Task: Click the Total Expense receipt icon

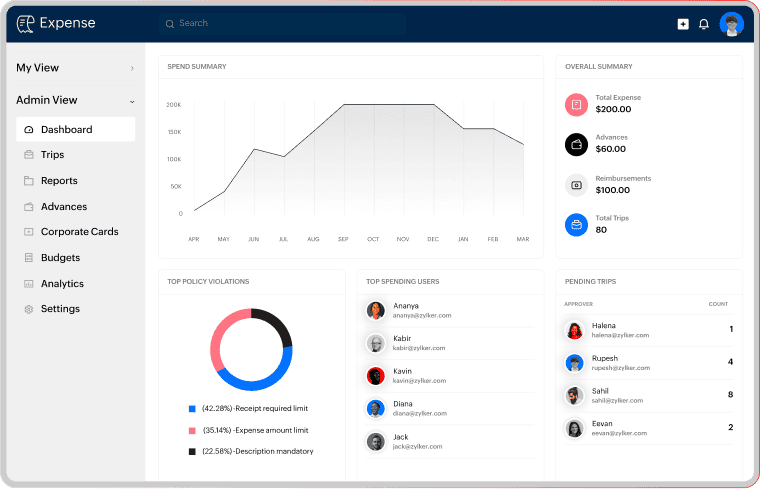Action: [576, 104]
